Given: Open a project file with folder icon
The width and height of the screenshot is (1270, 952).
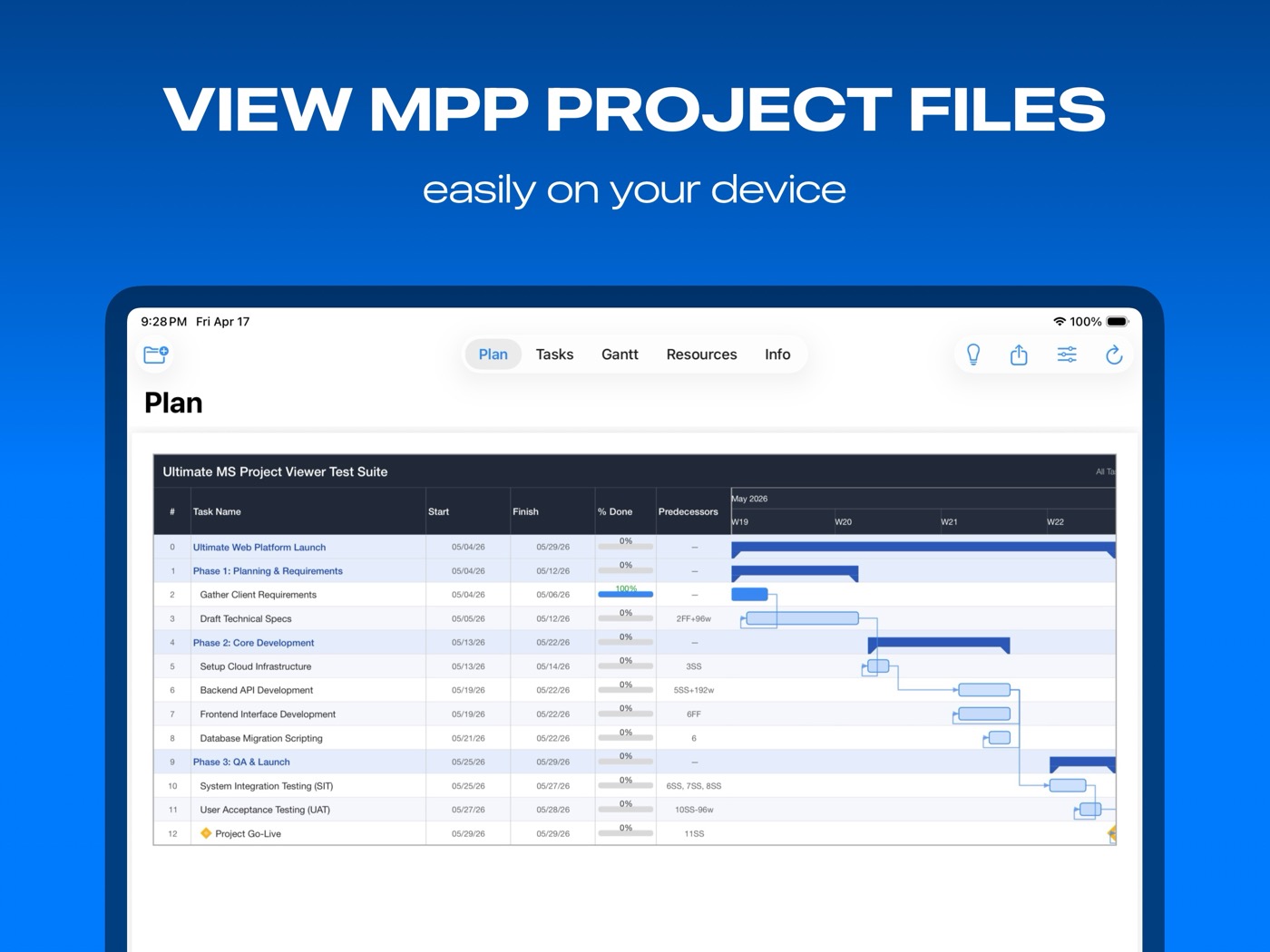Looking at the screenshot, I should (156, 354).
